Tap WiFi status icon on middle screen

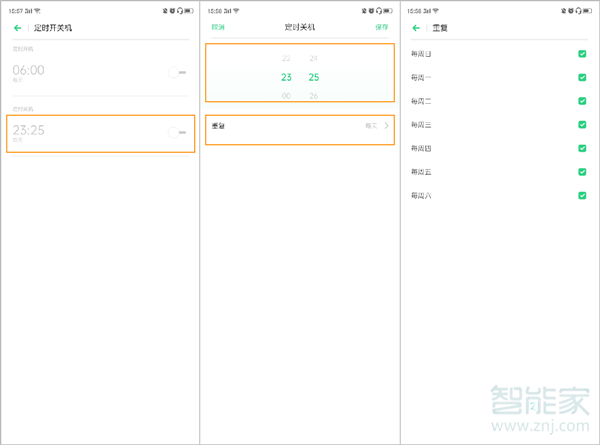point(237,10)
